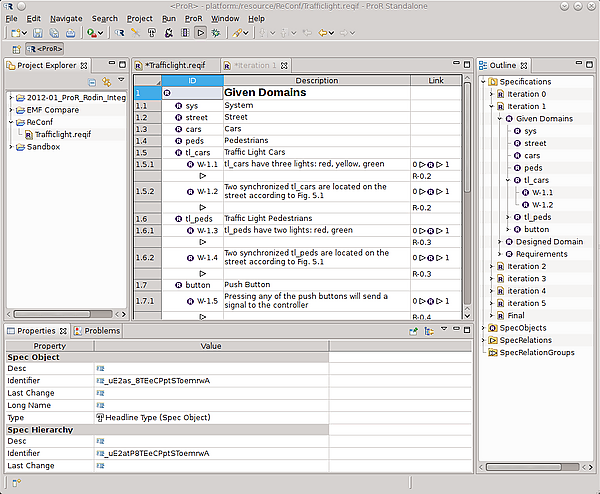Open the Navigate menu
The image size is (600, 494).
click(66, 18)
